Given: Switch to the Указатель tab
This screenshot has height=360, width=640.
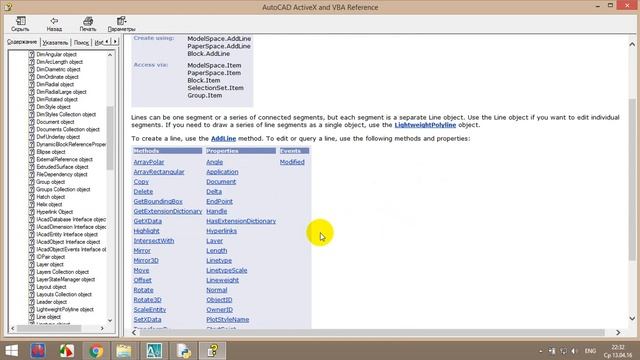Looking at the screenshot, I should coord(55,42).
